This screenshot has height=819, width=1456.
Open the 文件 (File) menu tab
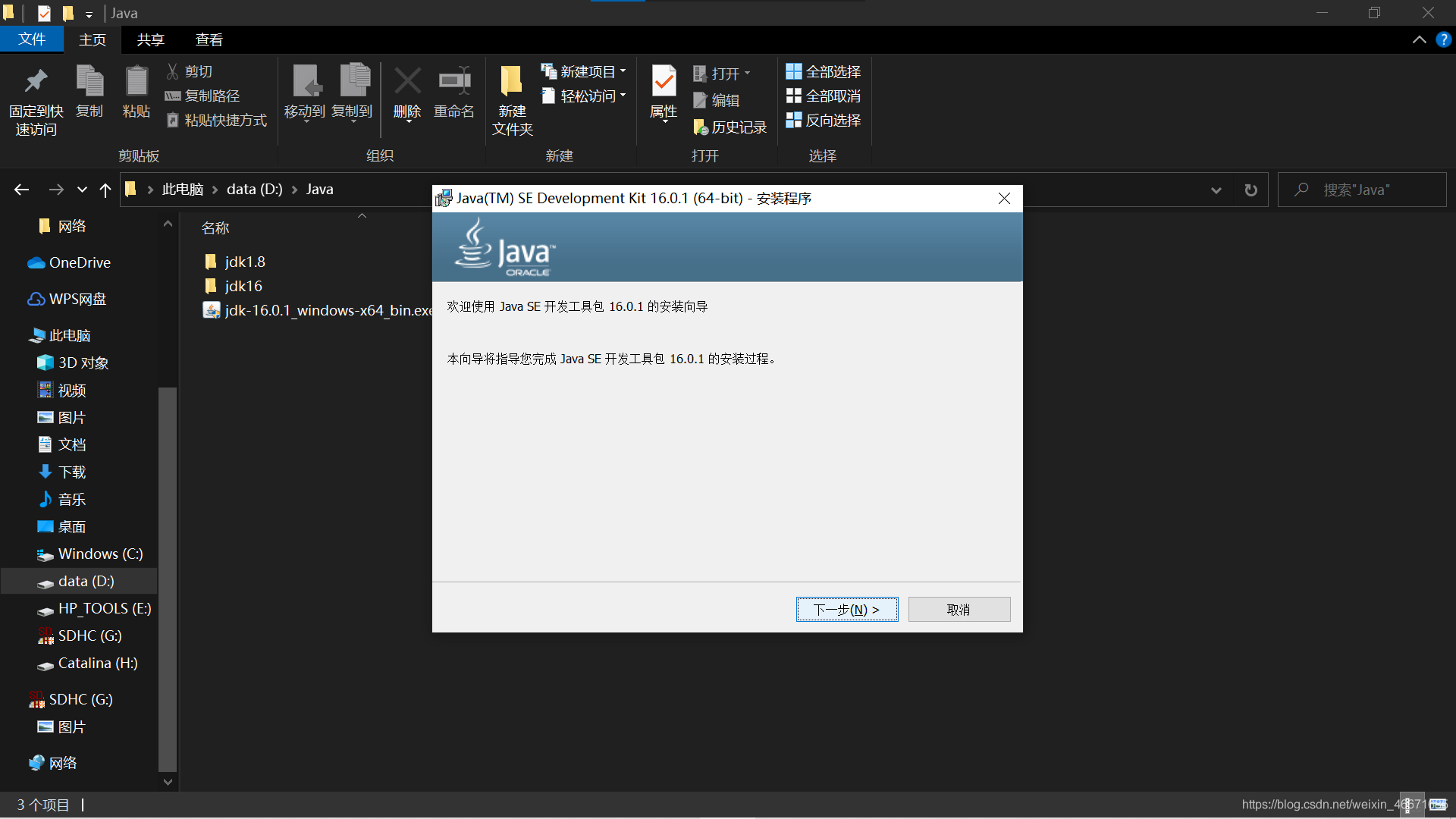tap(32, 39)
